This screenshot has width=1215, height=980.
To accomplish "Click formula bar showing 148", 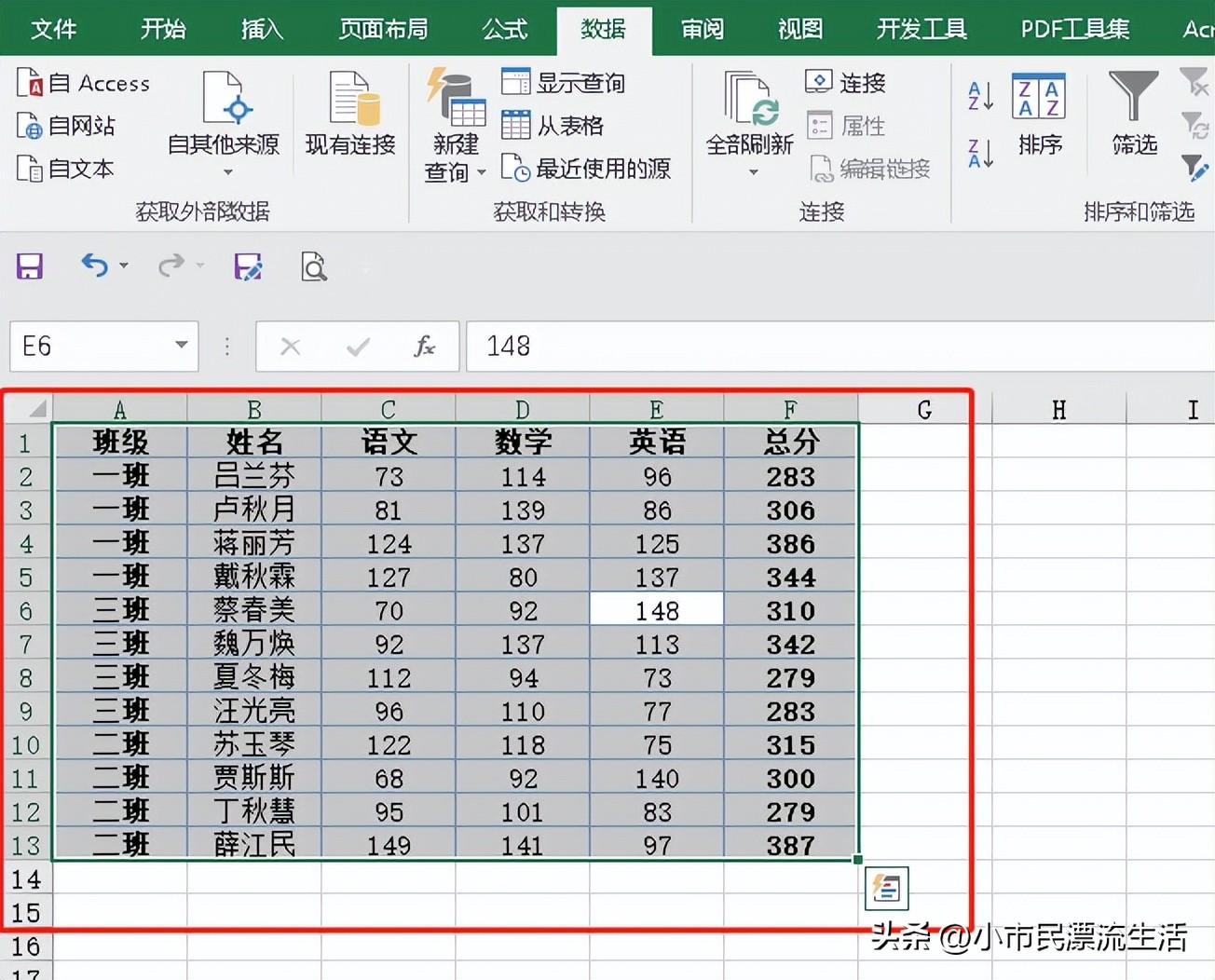I will pos(840,347).
